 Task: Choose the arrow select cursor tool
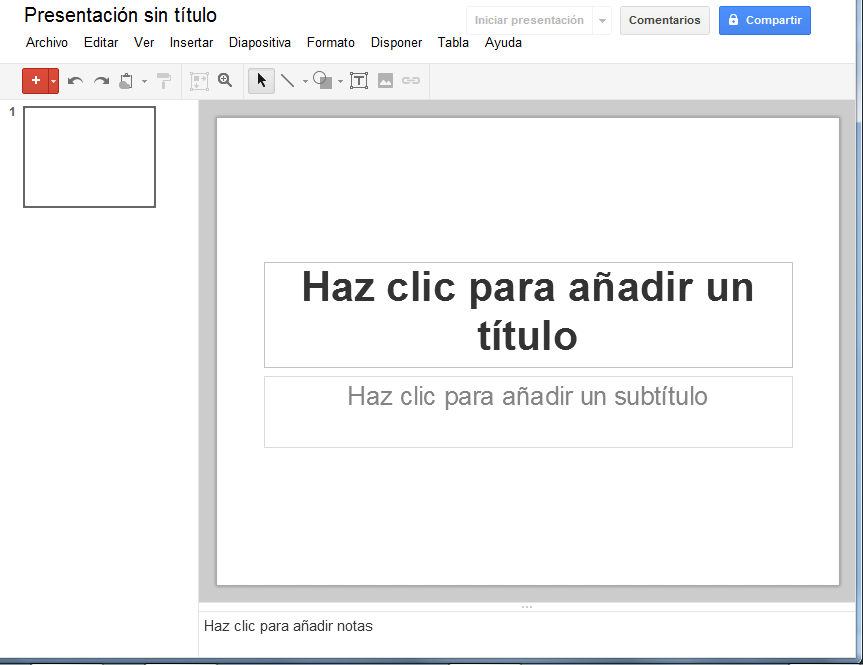click(261, 81)
